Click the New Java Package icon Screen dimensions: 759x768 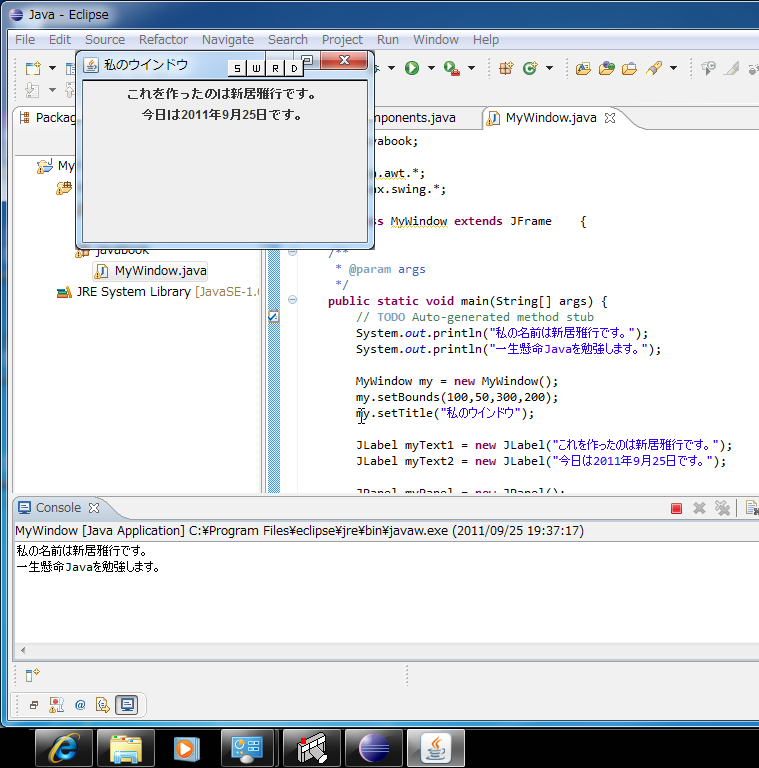point(506,68)
